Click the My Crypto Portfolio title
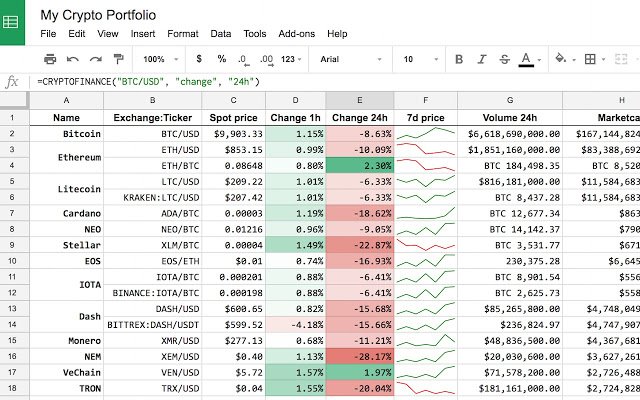This screenshot has height=400, width=640. (x=98, y=15)
